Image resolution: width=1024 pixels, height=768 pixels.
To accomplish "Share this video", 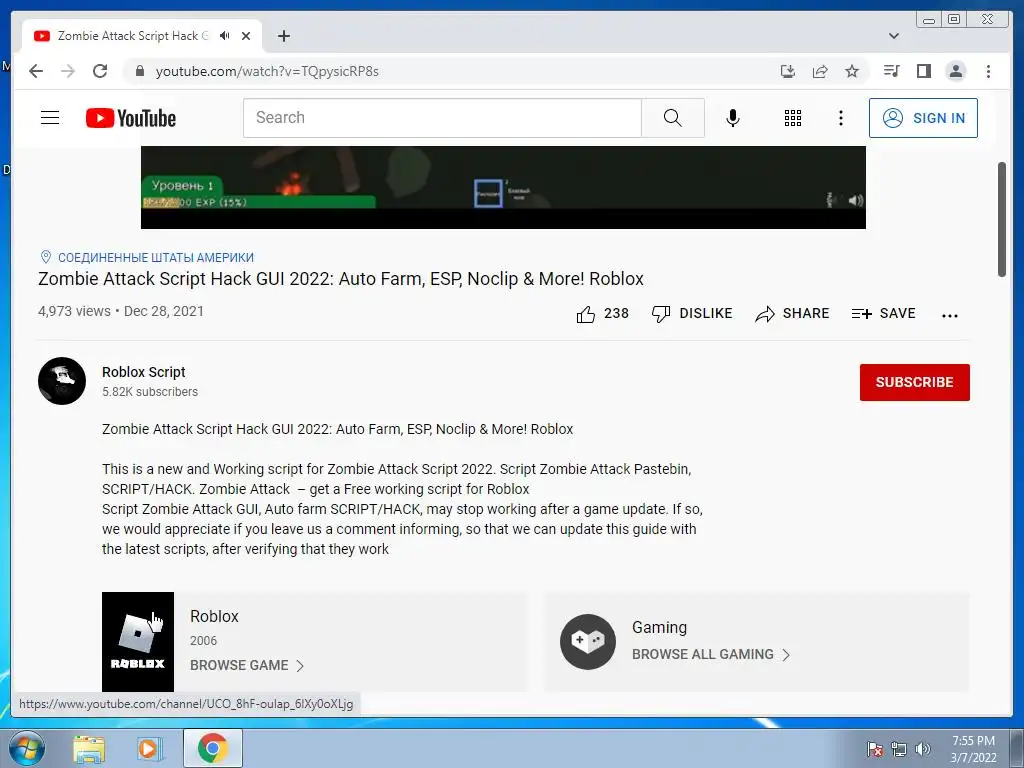I will 792,314.
